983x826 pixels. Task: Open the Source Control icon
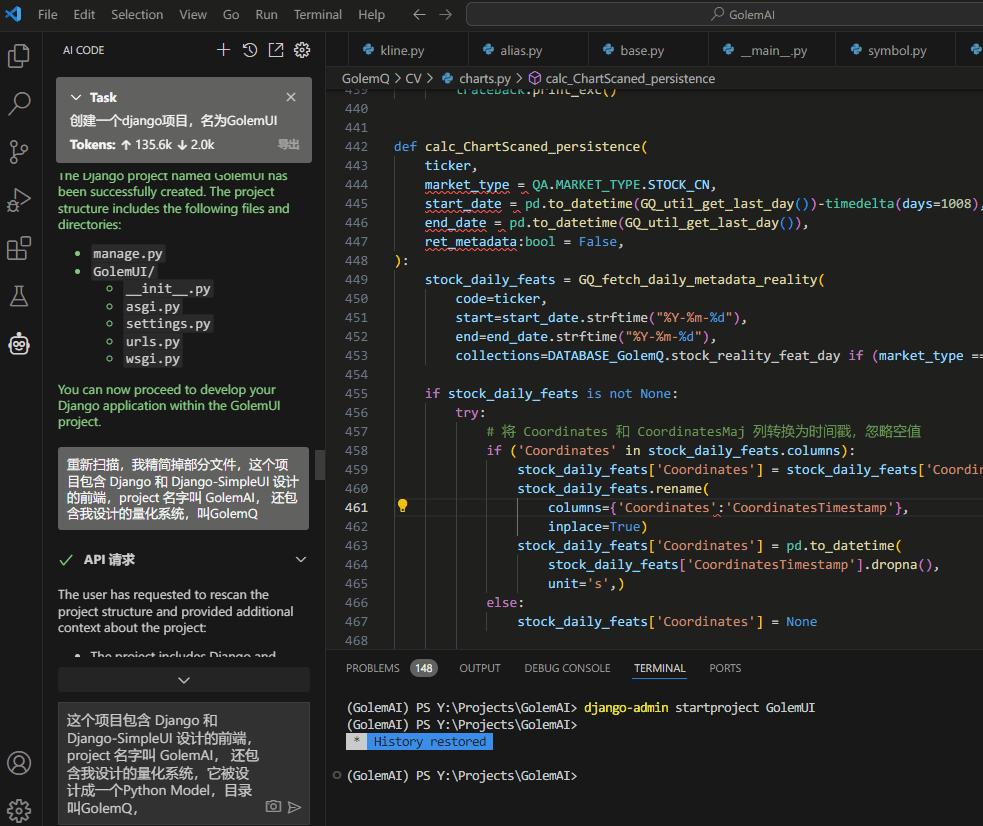tap(19, 152)
